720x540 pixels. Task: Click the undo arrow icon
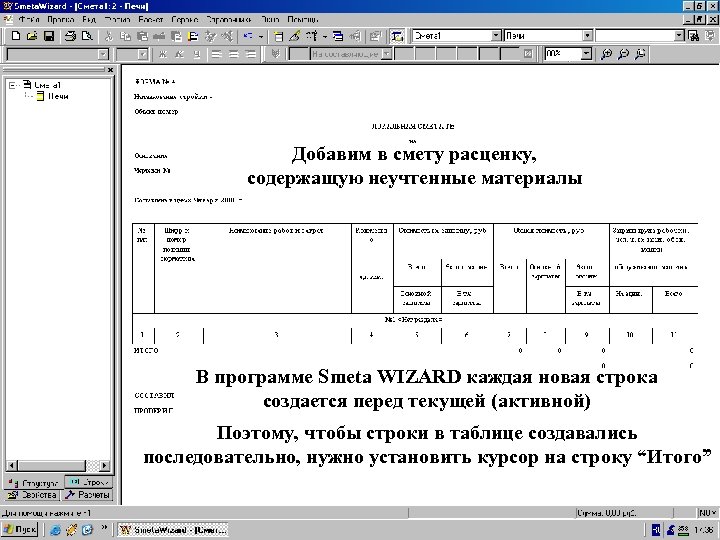[x=248, y=36]
